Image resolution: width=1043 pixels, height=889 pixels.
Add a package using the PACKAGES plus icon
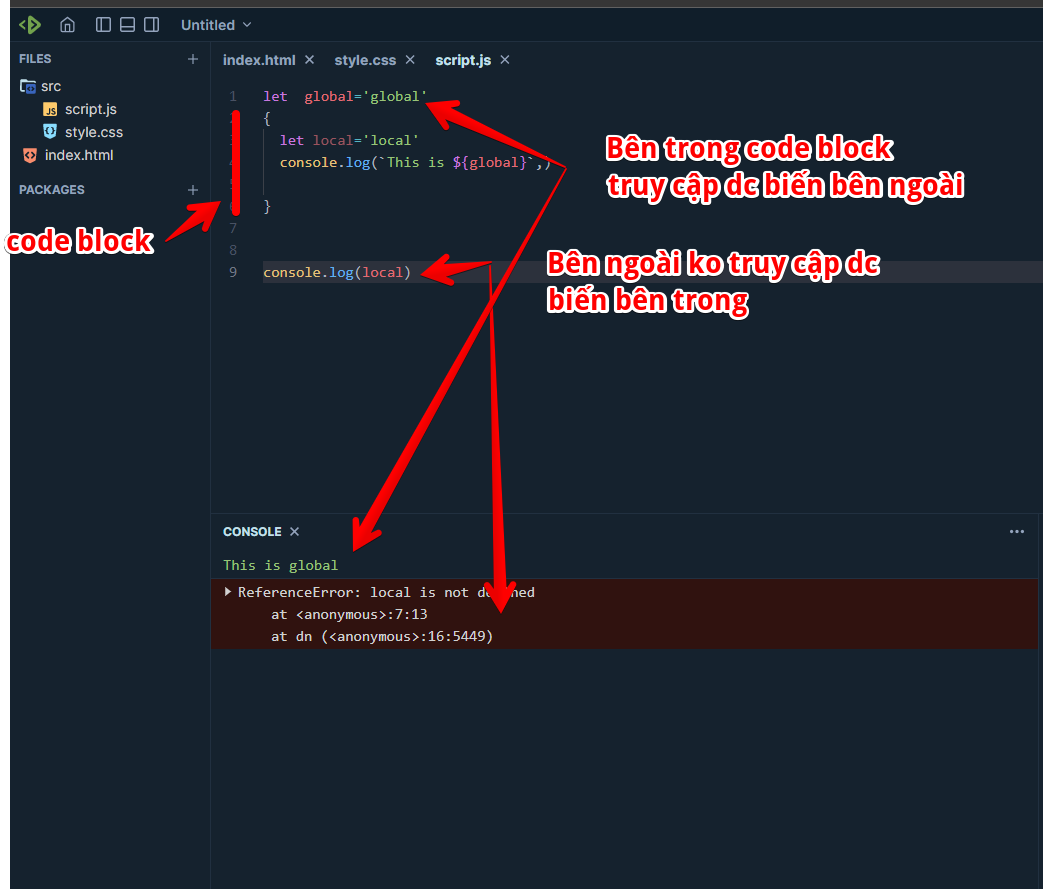click(192, 189)
